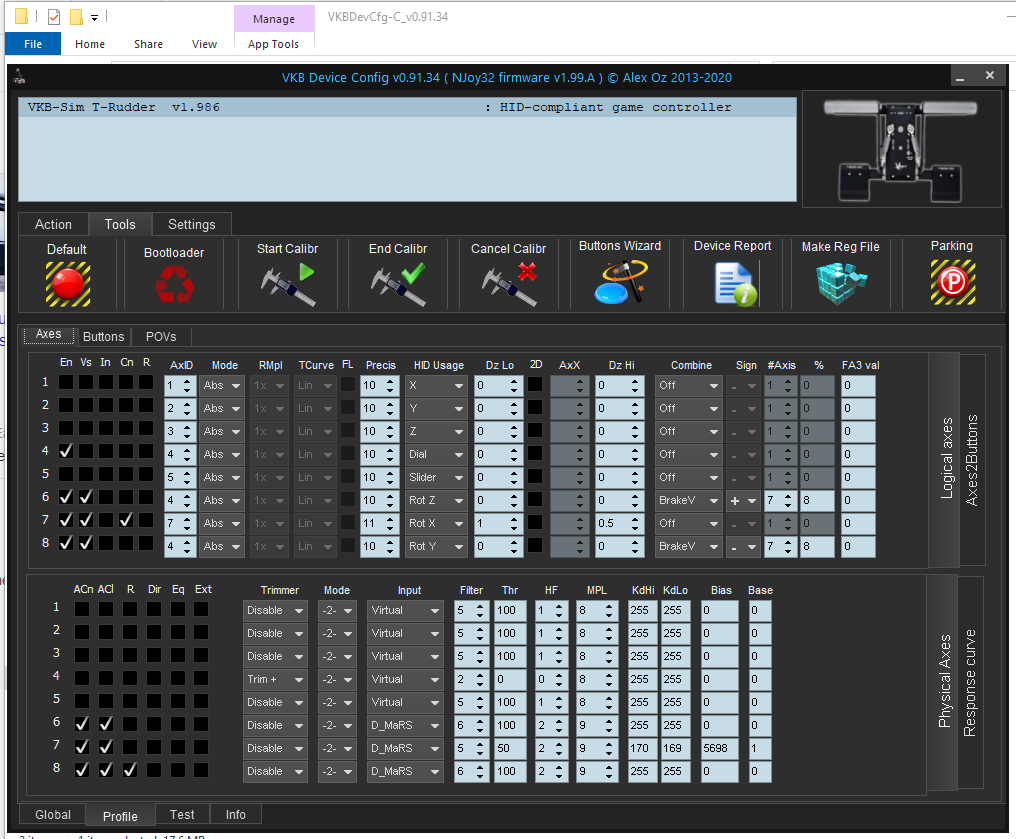The width and height of the screenshot is (1016, 839).
Task: Open Input dropdown for physical axis 6
Action: (x=405, y=726)
